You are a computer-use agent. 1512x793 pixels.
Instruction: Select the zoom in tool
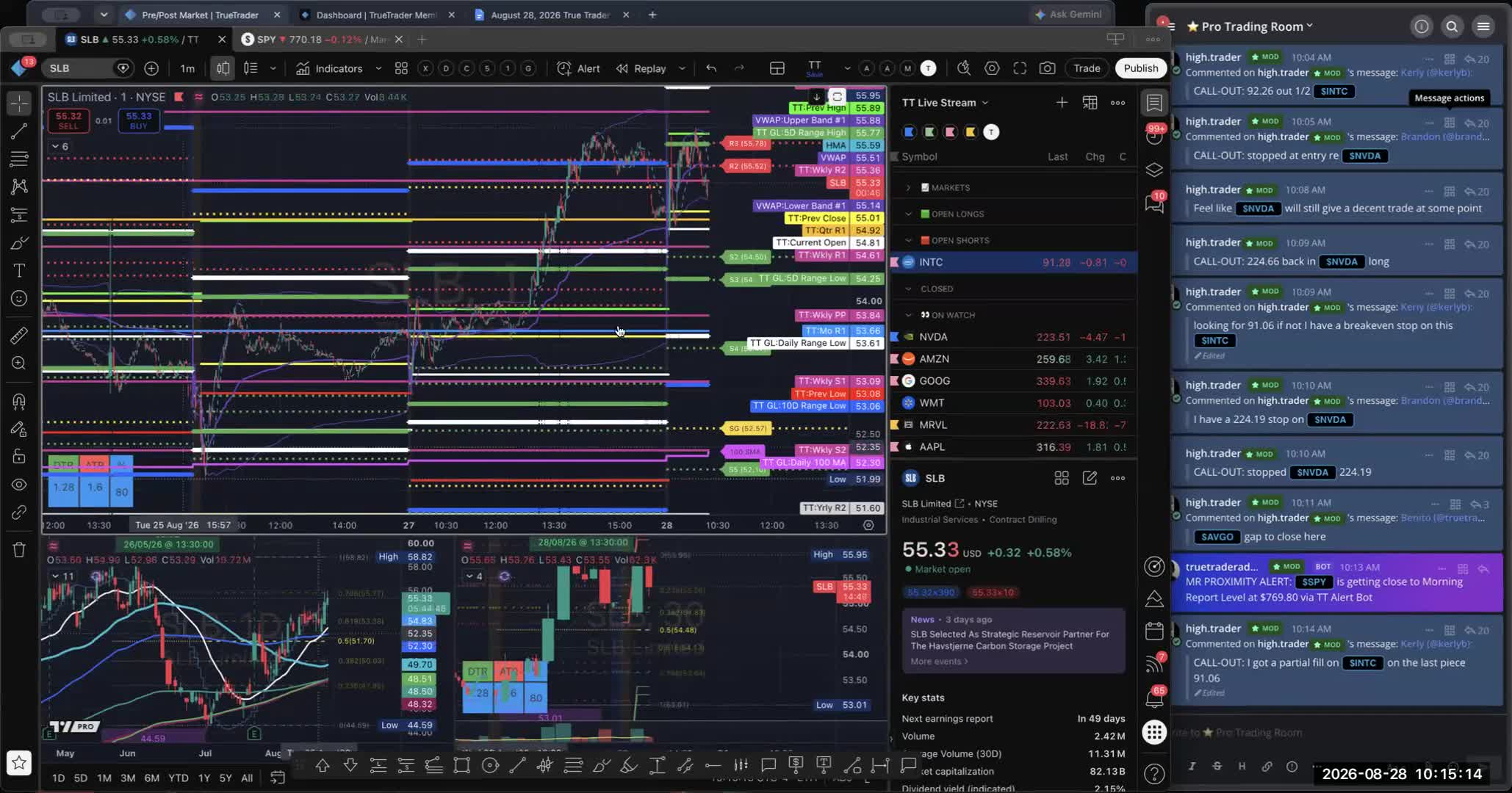19,363
